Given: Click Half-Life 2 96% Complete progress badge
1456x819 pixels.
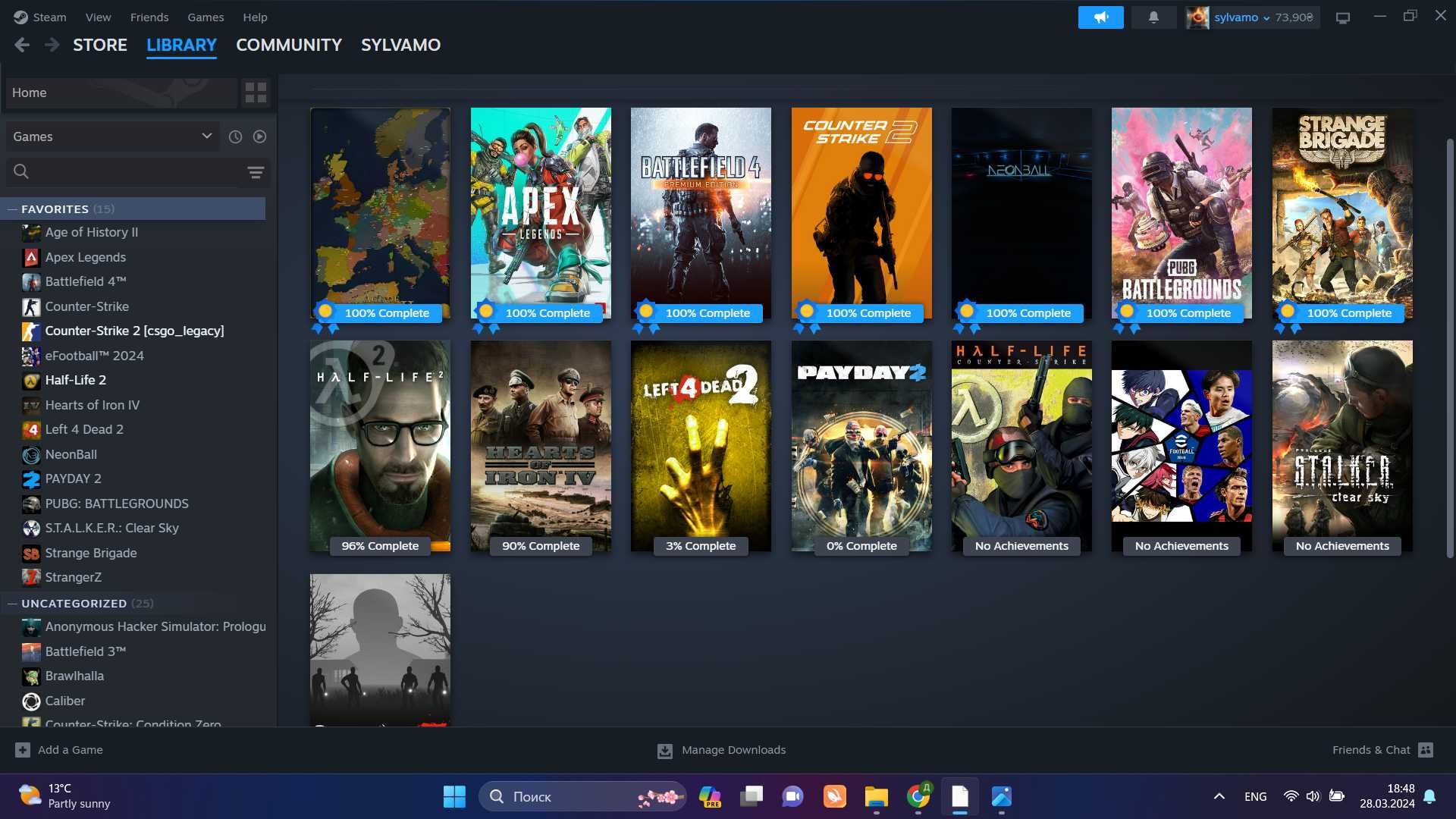Looking at the screenshot, I should pos(380,546).
